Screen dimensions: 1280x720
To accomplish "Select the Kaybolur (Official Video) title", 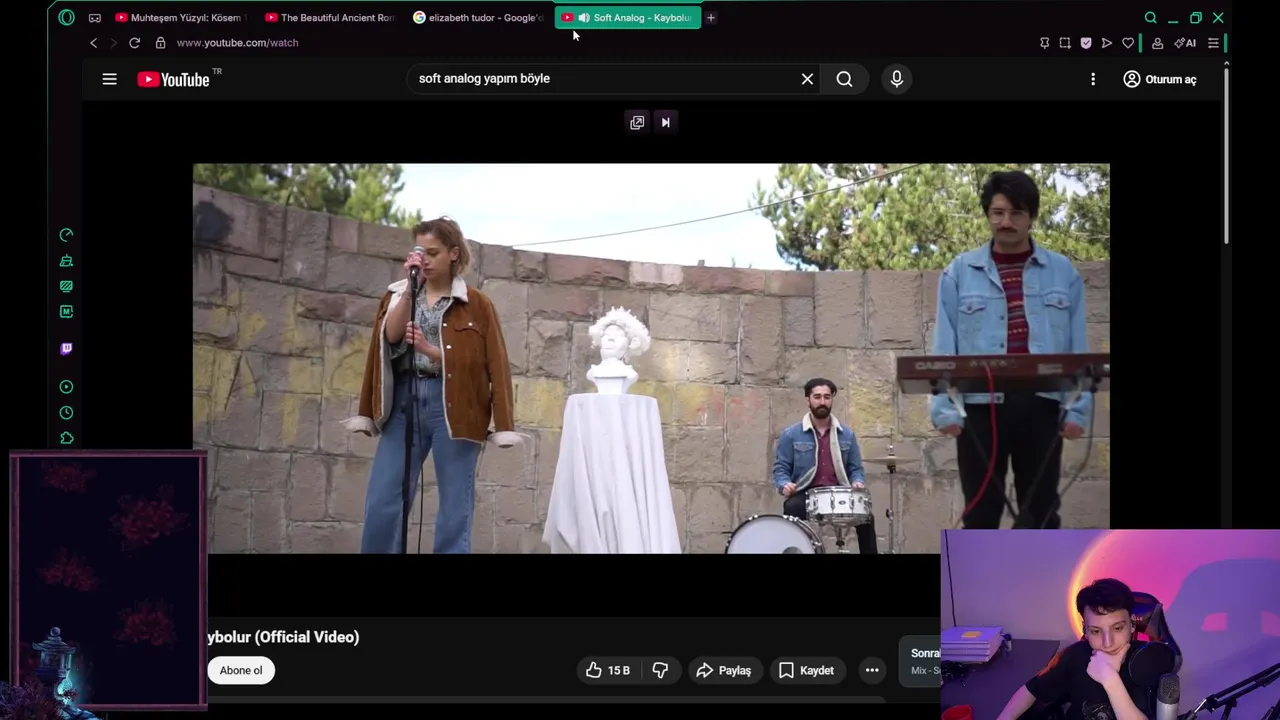I will [x=283, y=637].
